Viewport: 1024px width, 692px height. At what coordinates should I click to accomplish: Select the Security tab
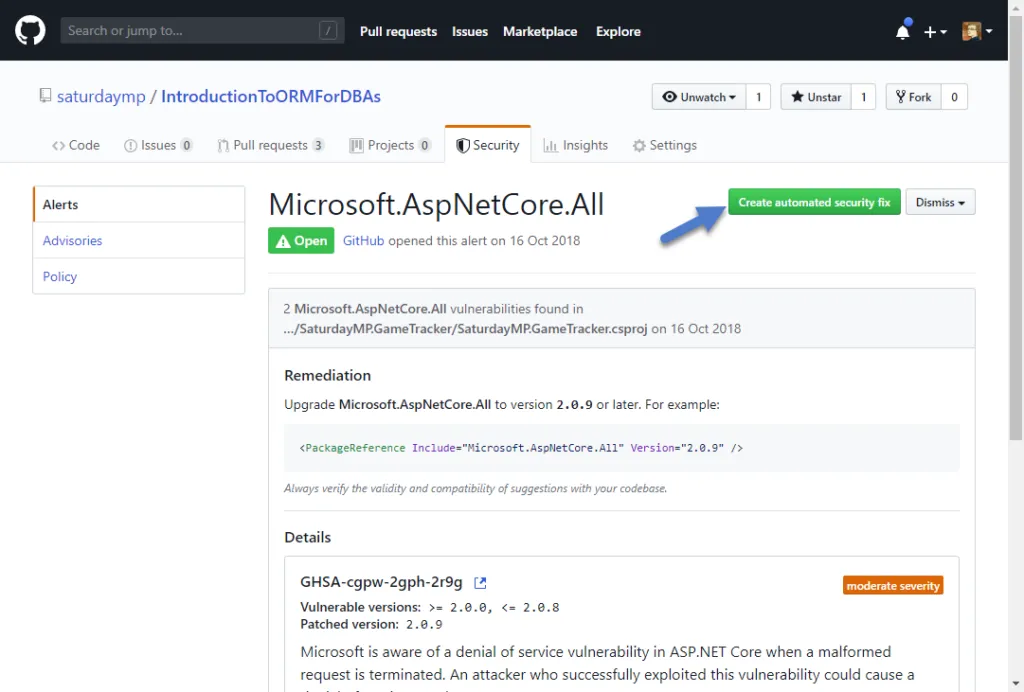click(x=488, y=145)
